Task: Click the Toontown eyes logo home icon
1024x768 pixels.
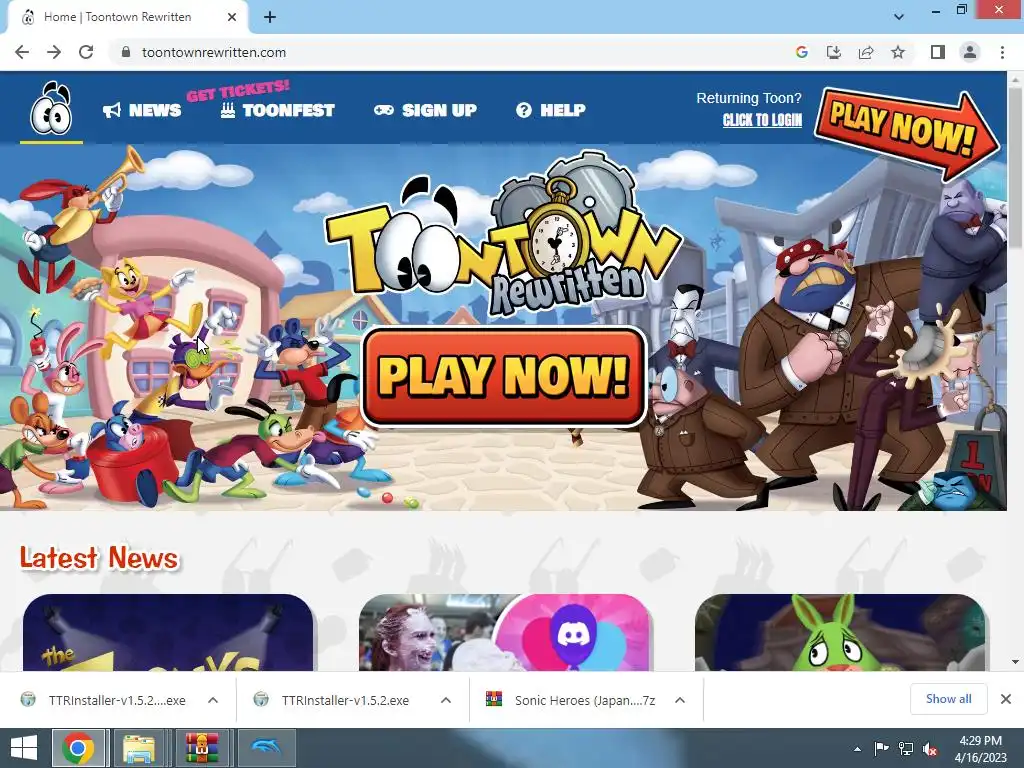Action: click(x=51, y=108)
